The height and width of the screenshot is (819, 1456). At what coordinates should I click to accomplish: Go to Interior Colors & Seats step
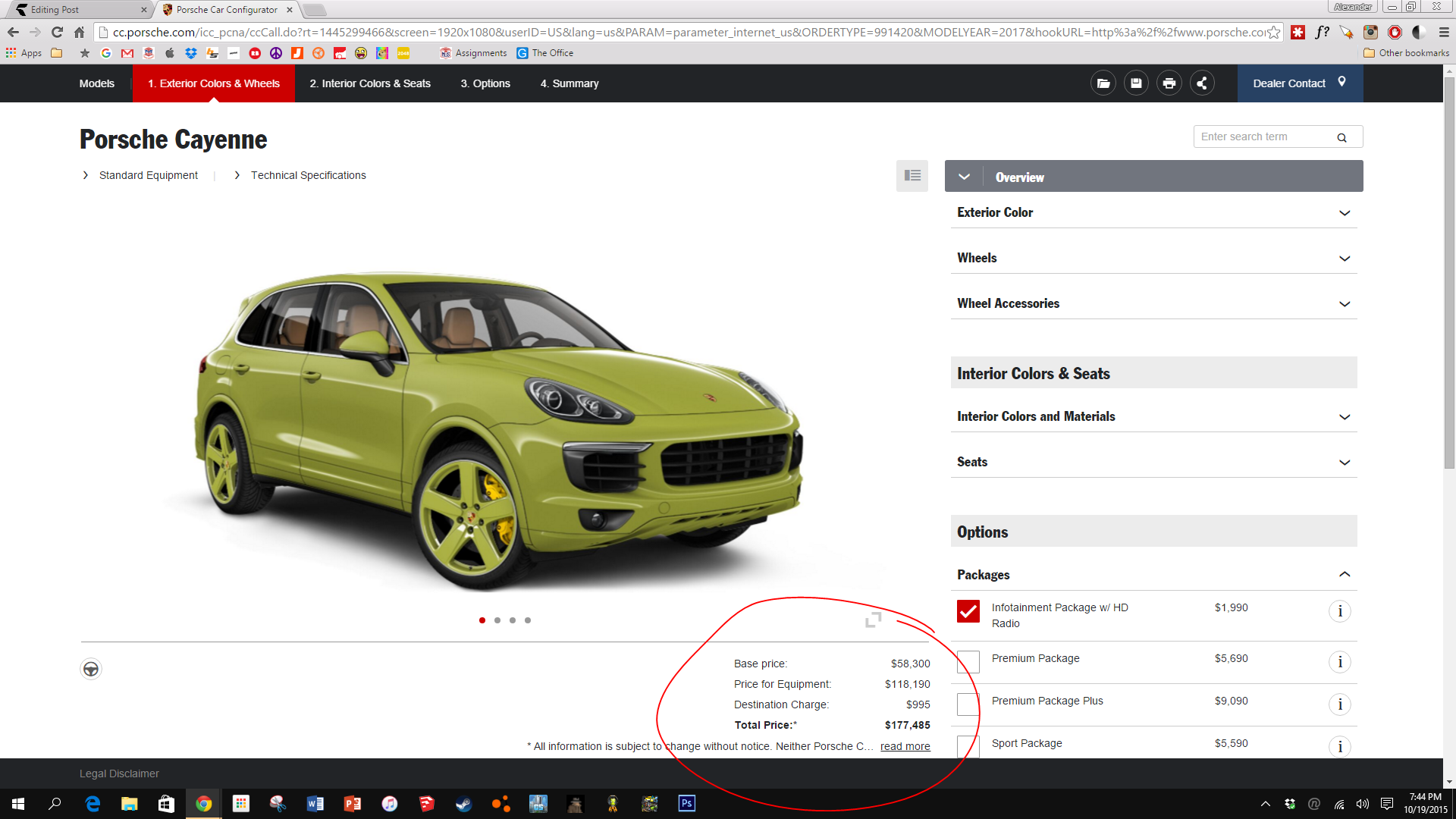click(x=370, y=83)
